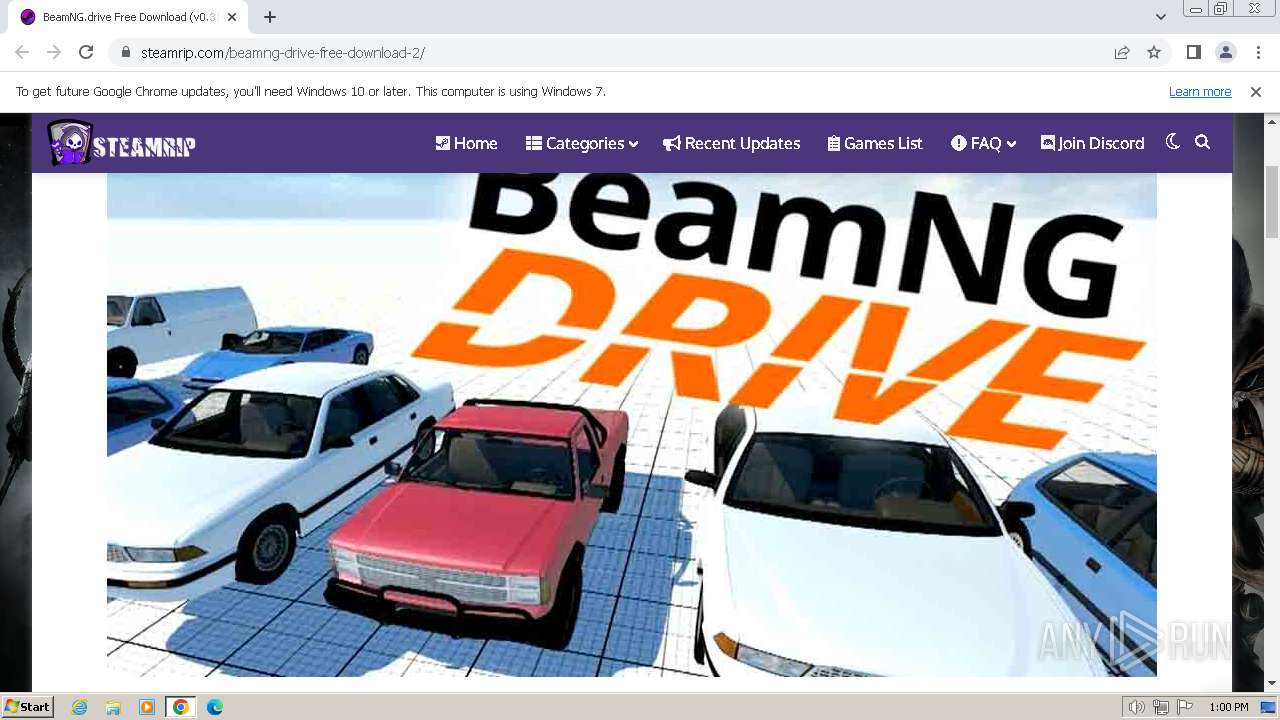Click the browser forward arrow
Screen dimensions: 1280x720
point(54,52)
